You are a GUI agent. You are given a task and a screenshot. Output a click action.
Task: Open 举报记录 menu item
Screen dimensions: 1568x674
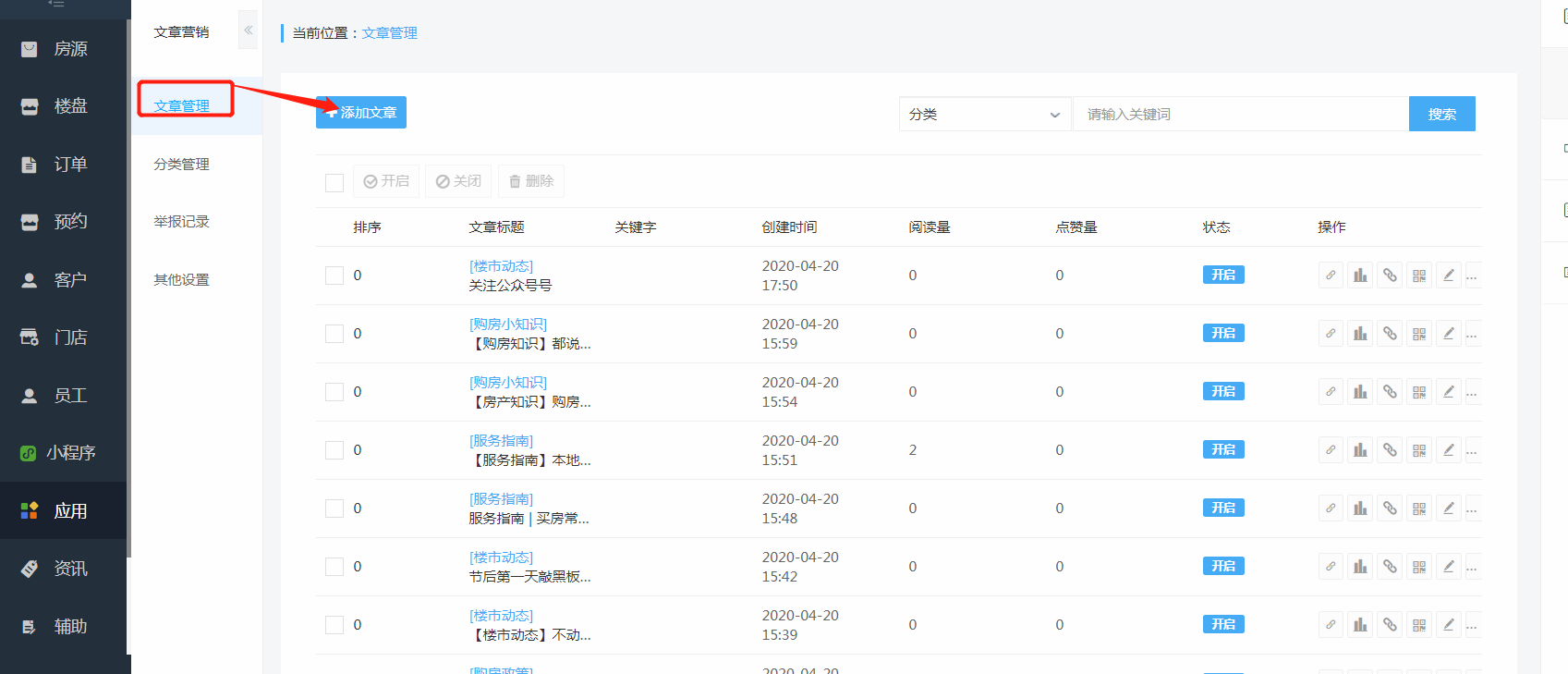coord(182,222)
